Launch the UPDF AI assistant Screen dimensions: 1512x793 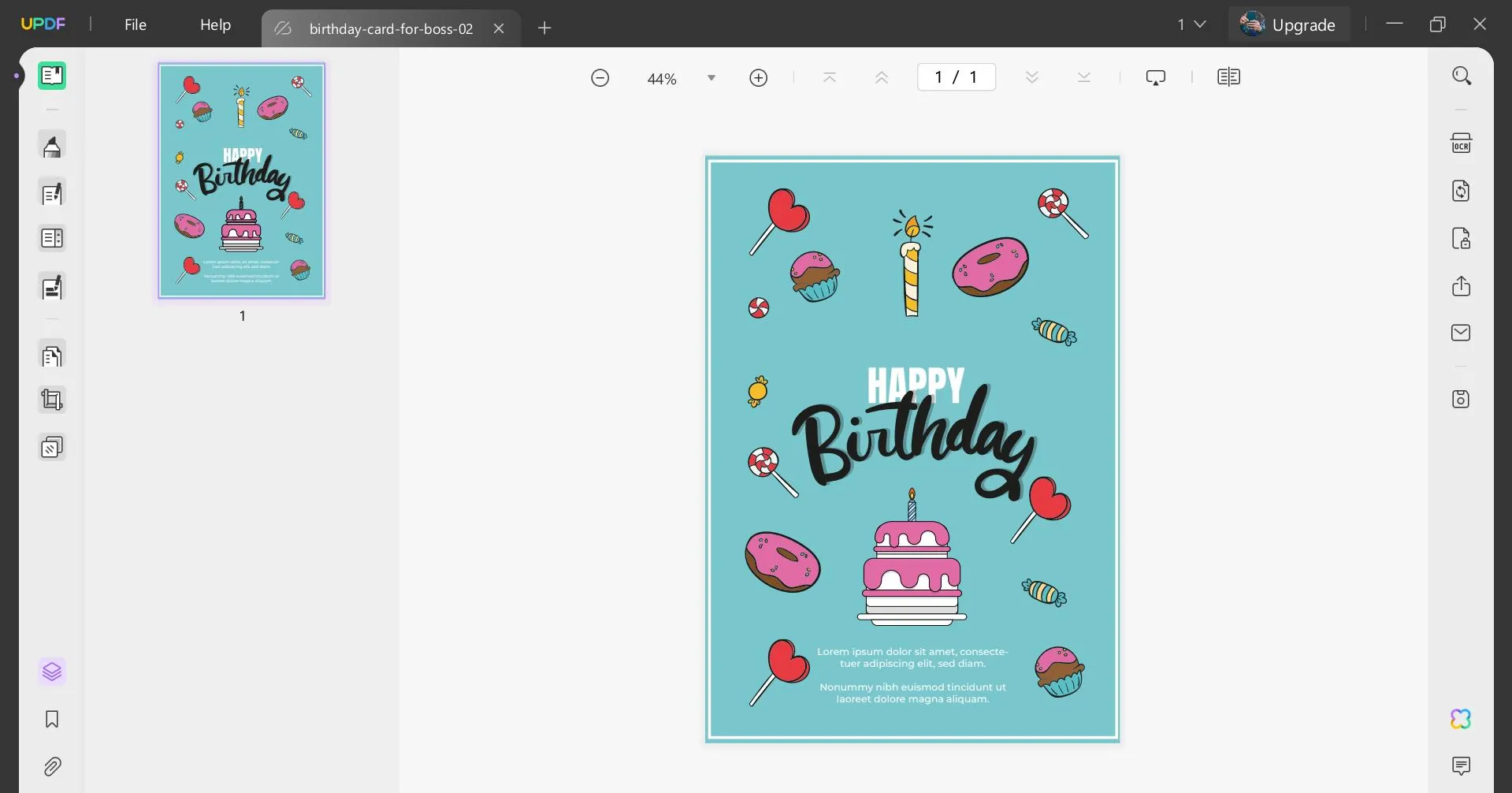[1459, 718]
